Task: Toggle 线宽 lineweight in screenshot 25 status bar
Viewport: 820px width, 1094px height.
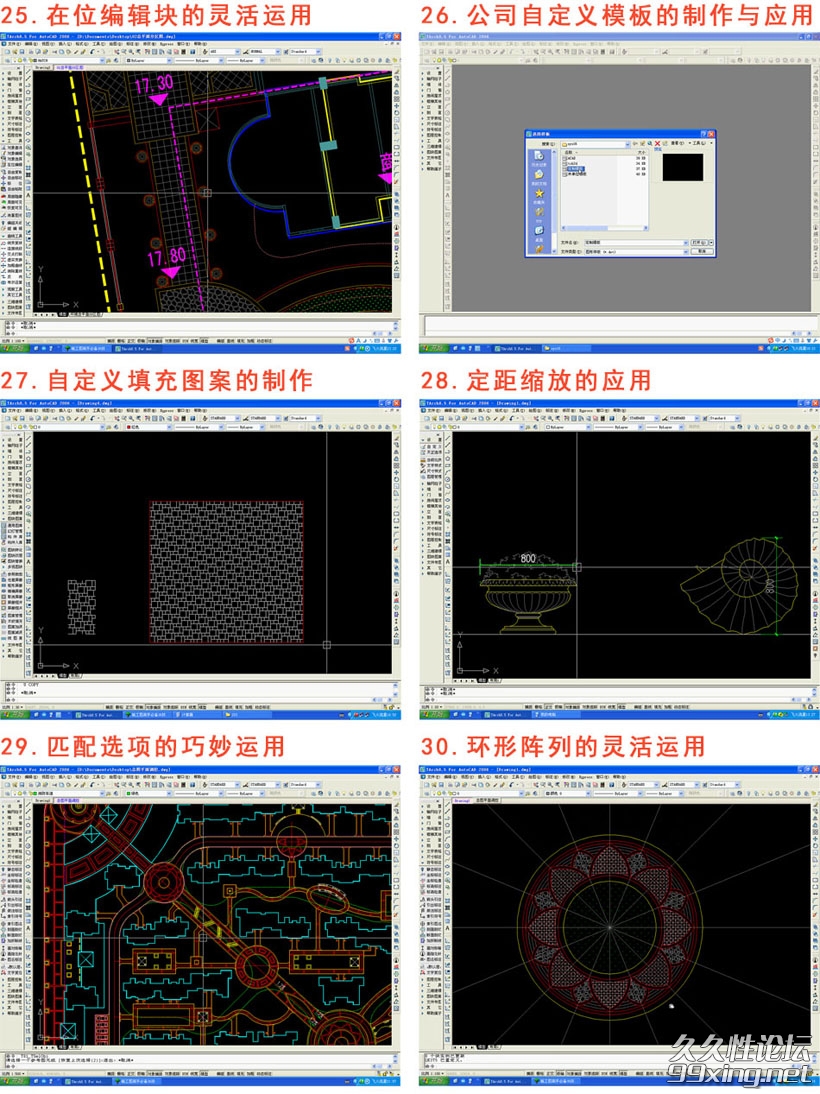Action: coord(195,340)
